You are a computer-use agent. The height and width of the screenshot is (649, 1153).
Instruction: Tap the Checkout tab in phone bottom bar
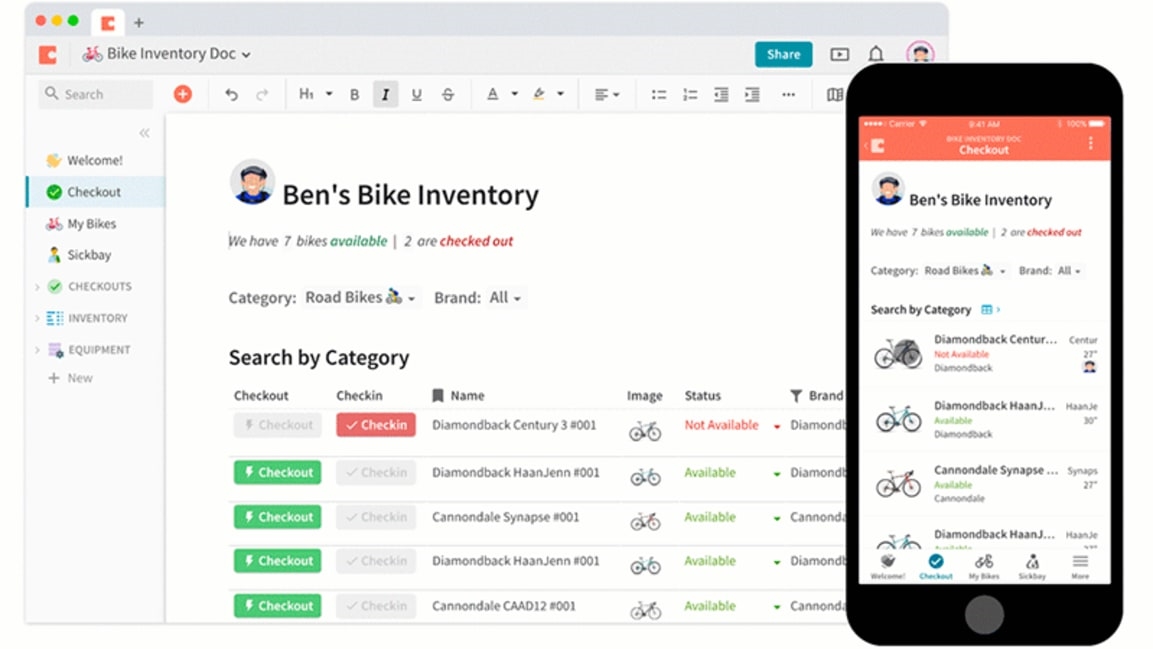[x=935, y=567]
